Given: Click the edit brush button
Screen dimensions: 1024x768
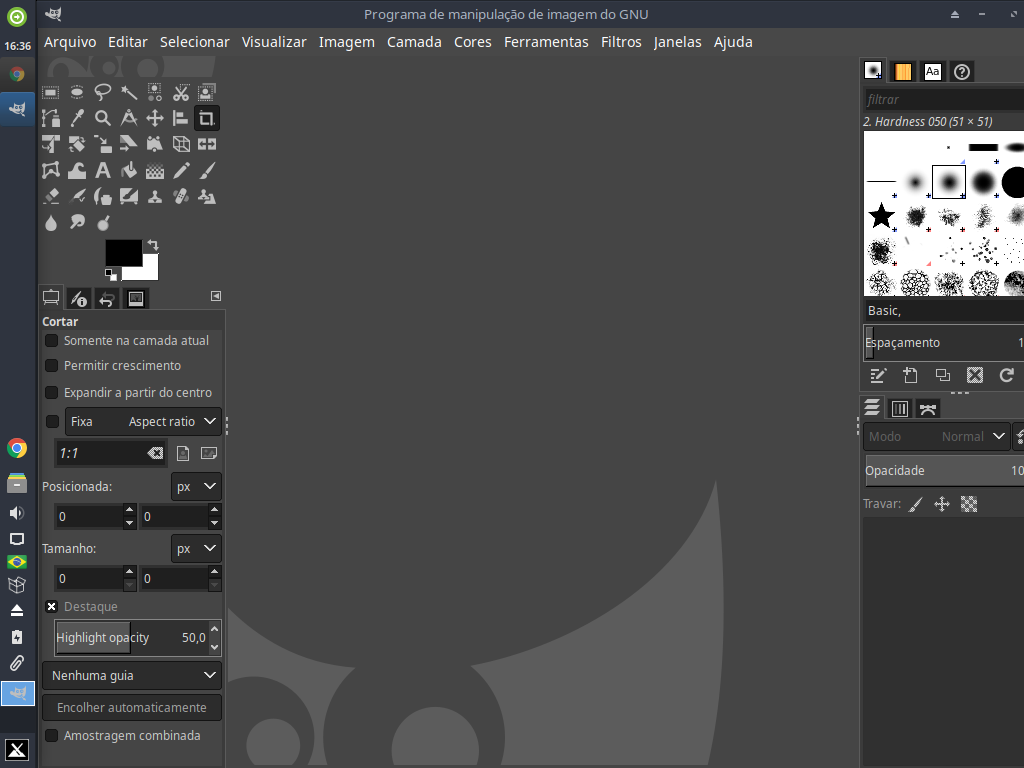Looking at the screenshot, I should pyautogui.click(x=878, y=376).
